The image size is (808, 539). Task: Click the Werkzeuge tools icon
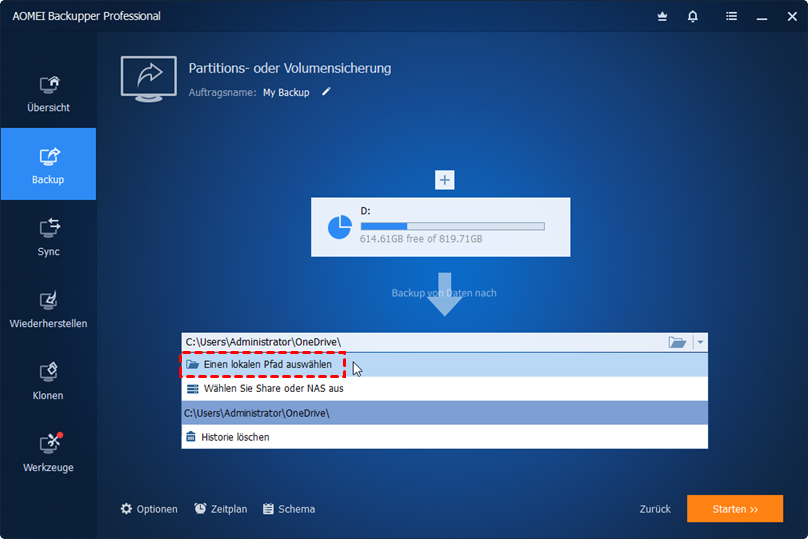point(50,443)
